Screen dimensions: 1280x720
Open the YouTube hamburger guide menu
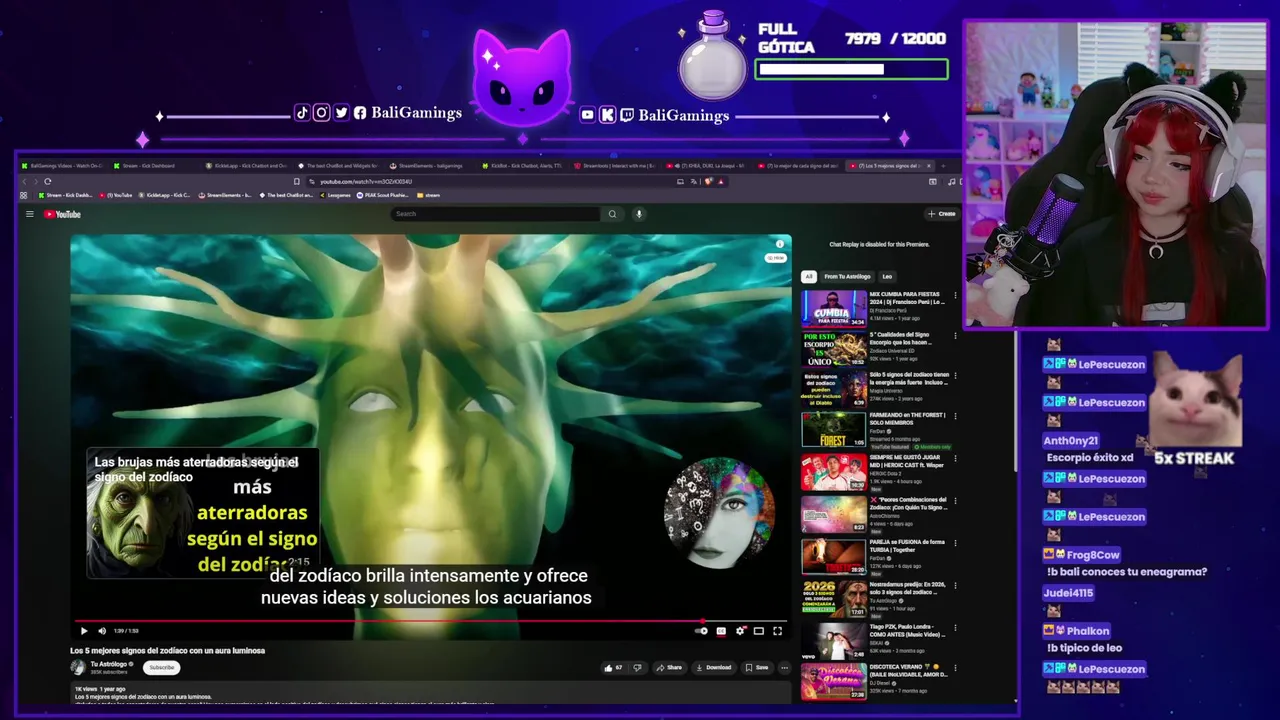(x=30, y=214)
